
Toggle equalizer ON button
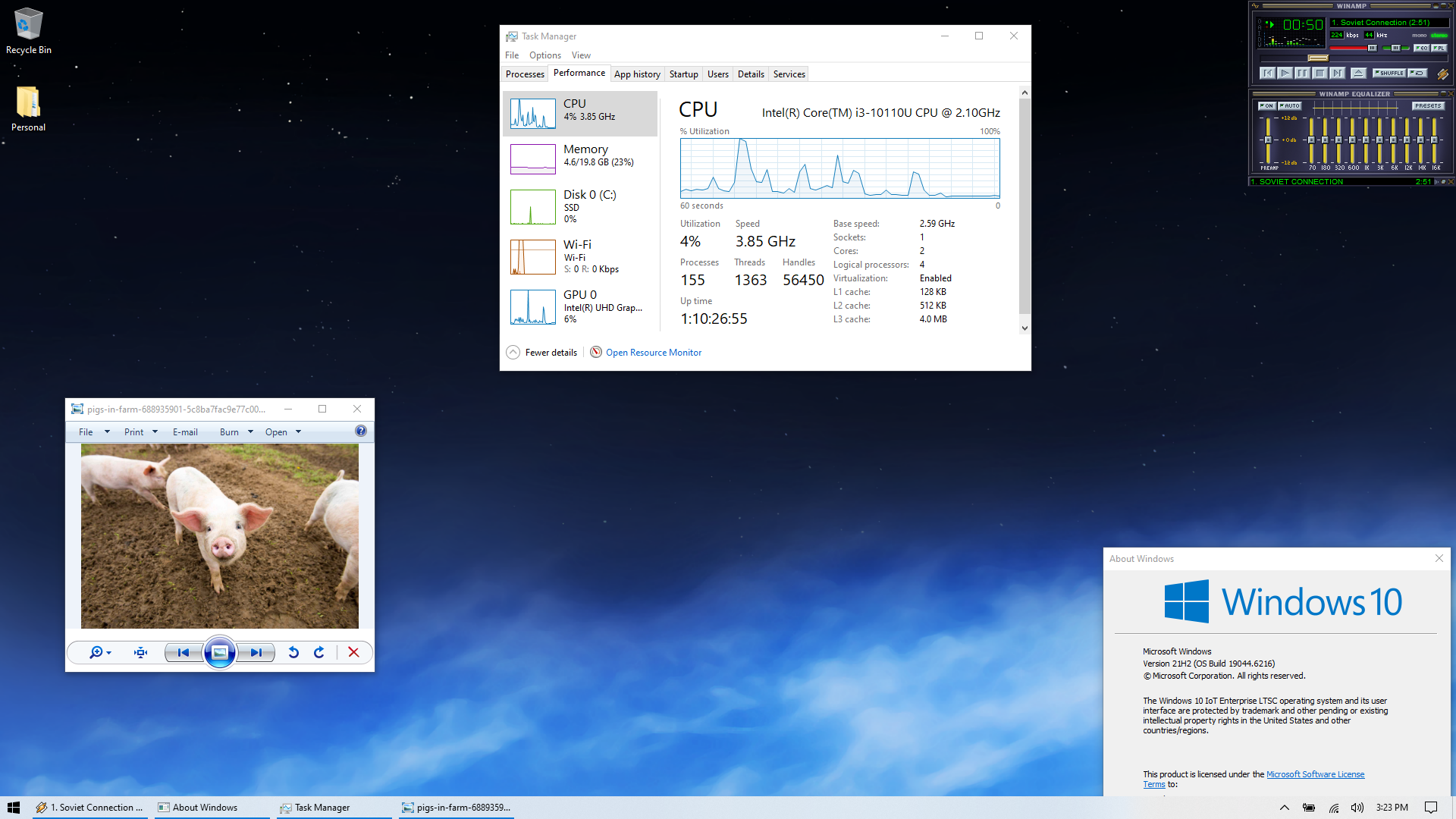[x=1266, y=106]
